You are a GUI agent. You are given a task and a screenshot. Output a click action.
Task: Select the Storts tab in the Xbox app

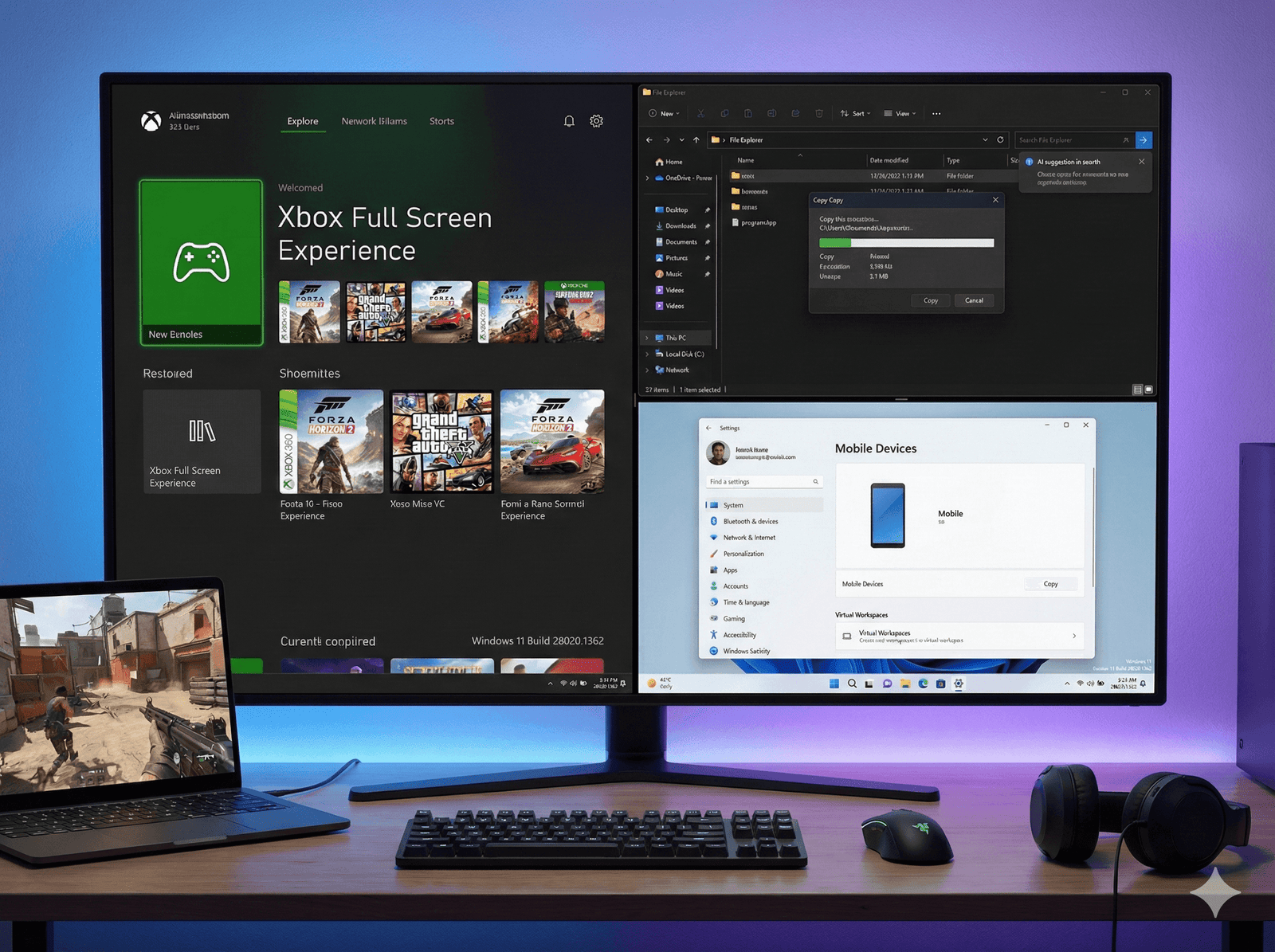pos(441,121)
